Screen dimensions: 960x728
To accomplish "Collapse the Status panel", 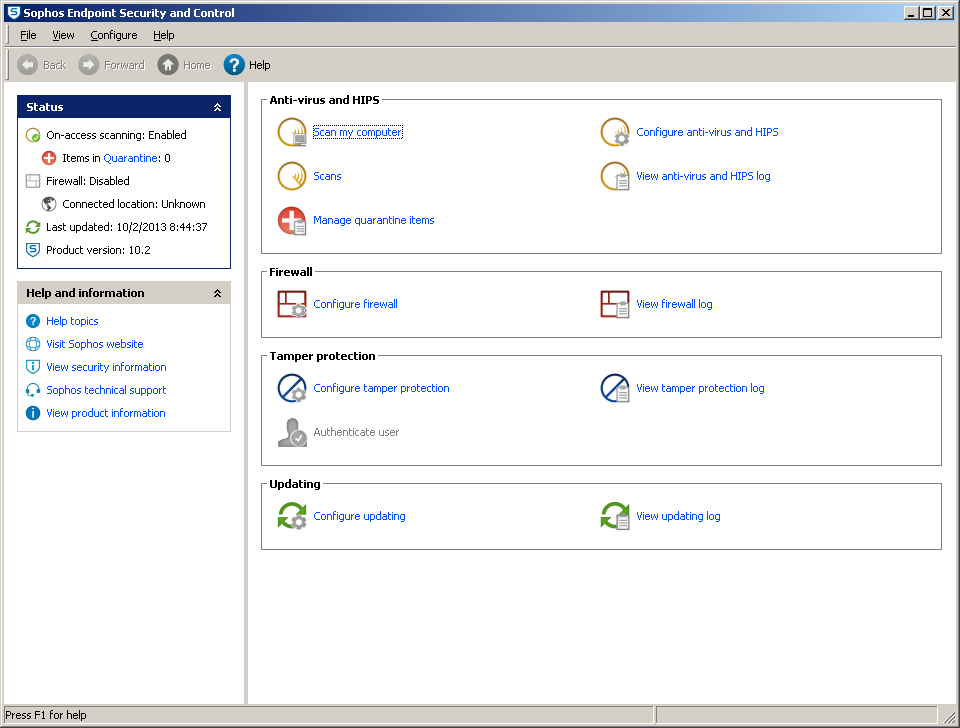I will (x=218, y=107).
